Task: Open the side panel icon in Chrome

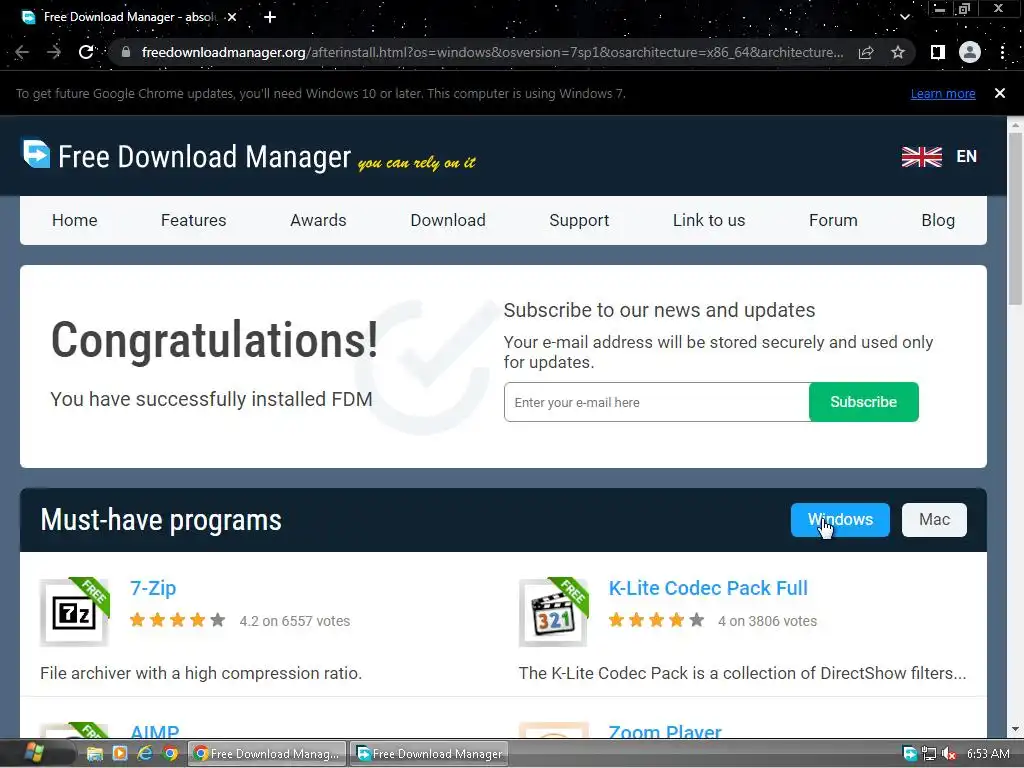Action: coord(937,52)
